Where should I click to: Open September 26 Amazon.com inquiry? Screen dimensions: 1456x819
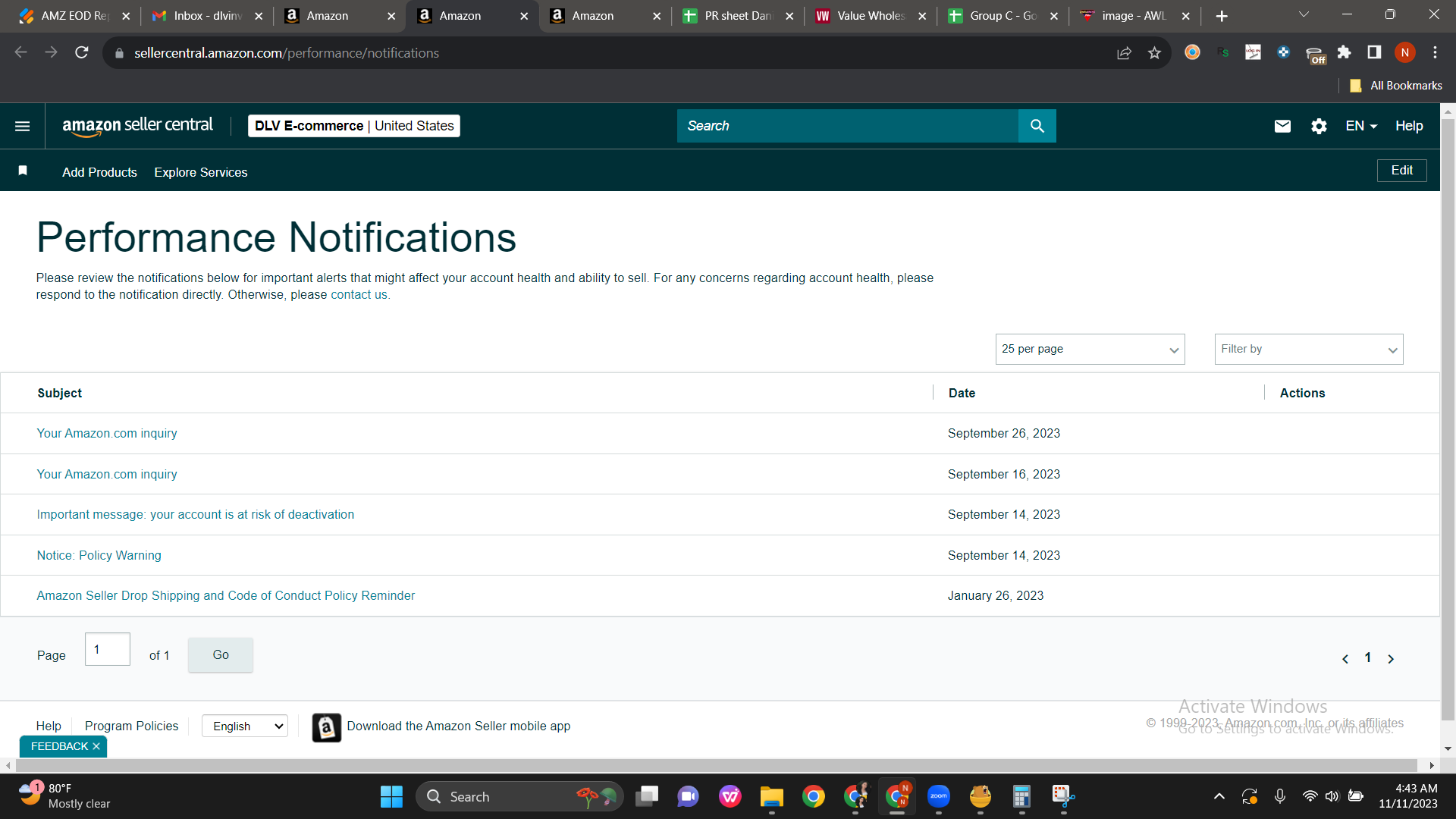[x=107, y=433]
